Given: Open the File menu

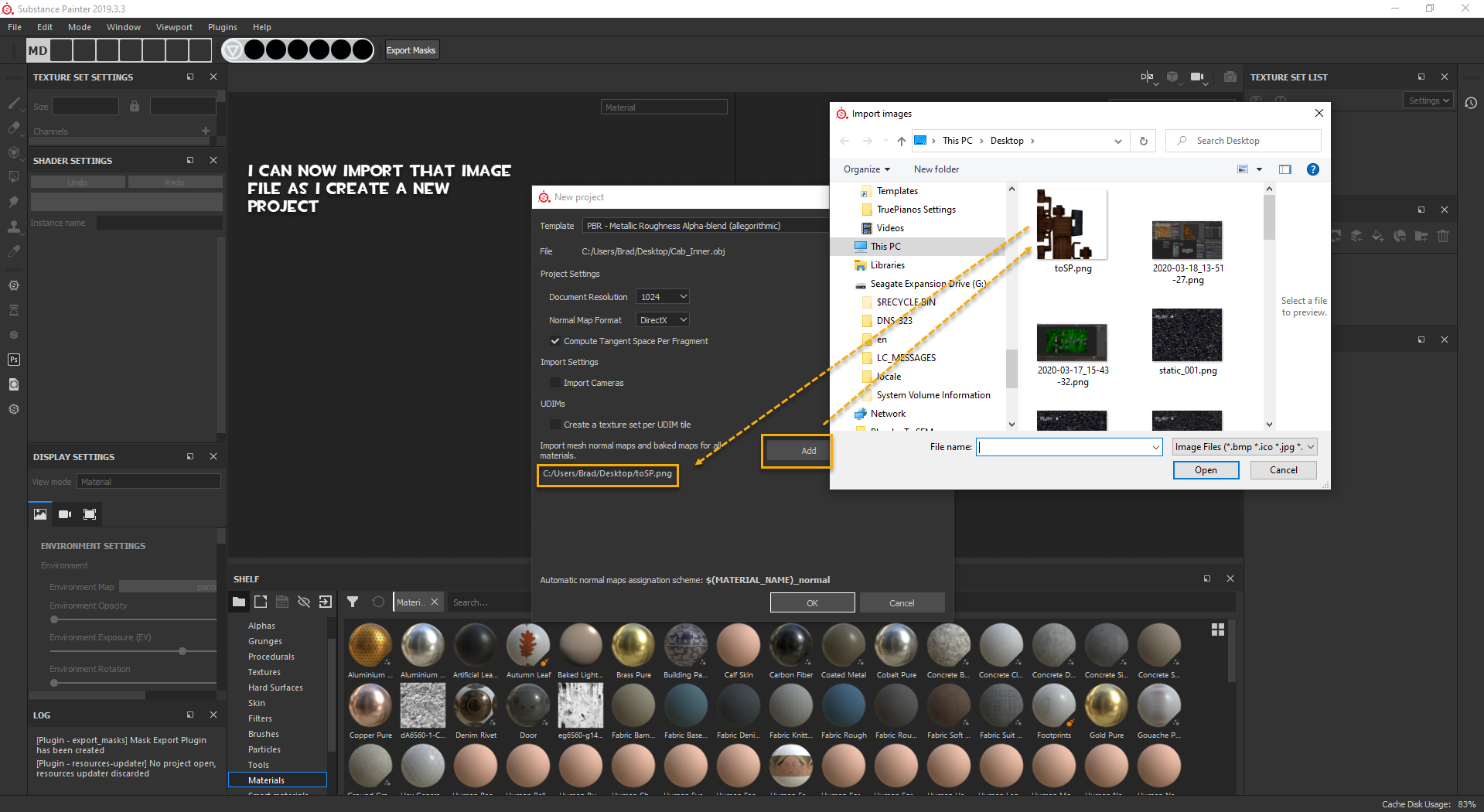Looking at the screenshot, I should [15, 27].
